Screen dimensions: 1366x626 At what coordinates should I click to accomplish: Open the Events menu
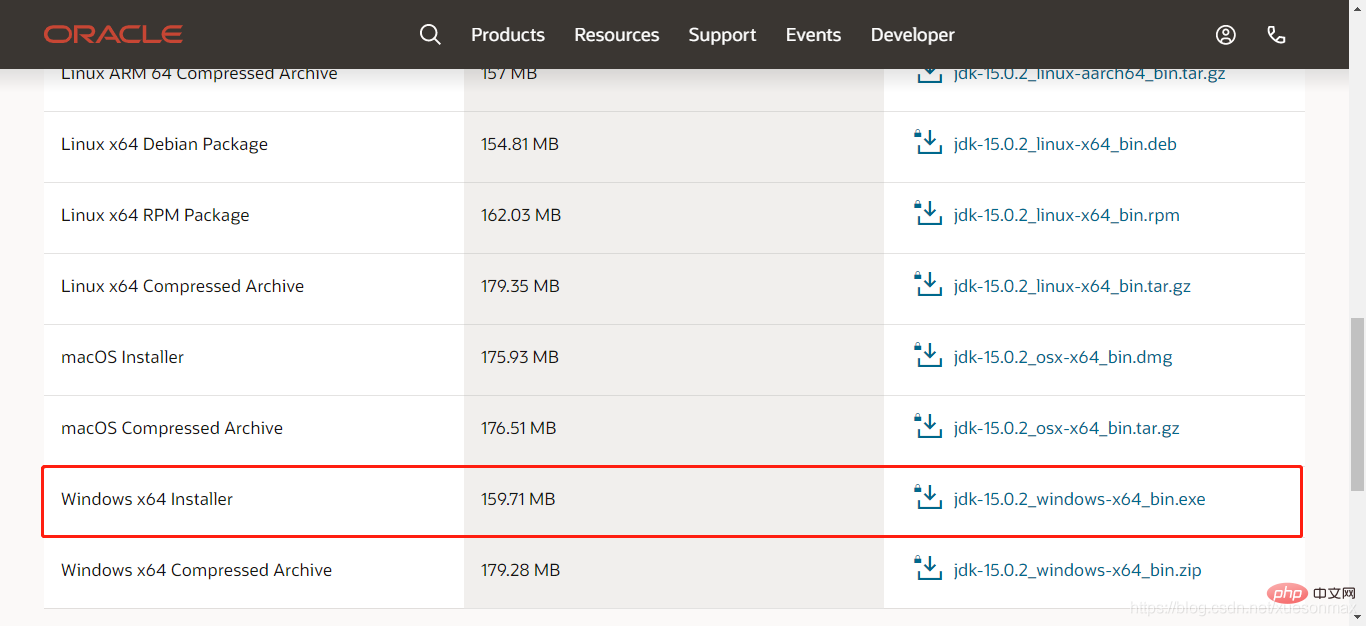(x=813, y=35)
